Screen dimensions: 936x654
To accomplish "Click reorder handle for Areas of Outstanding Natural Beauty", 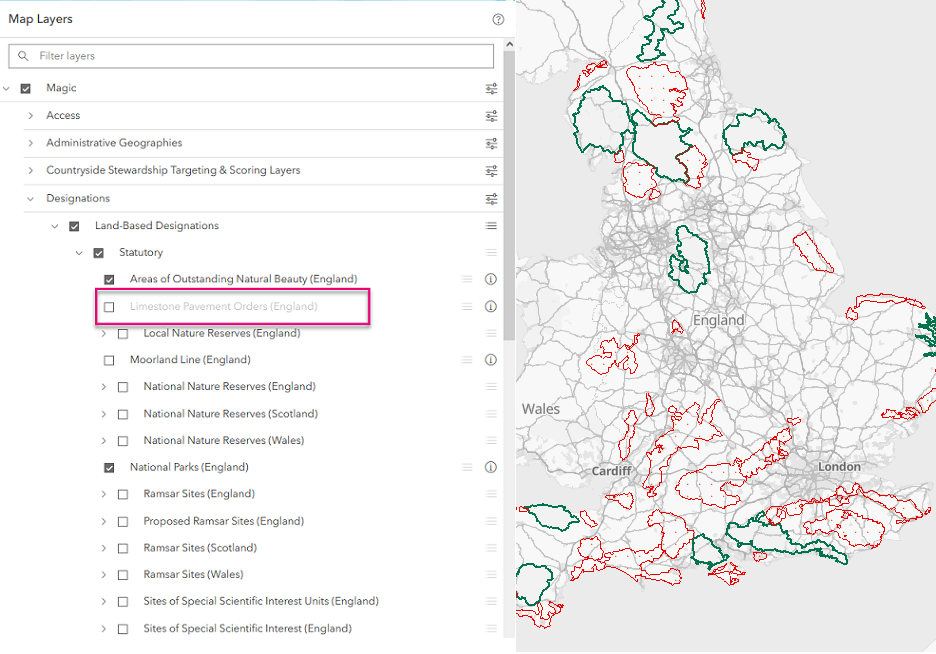I will click(x=467, y=279).
